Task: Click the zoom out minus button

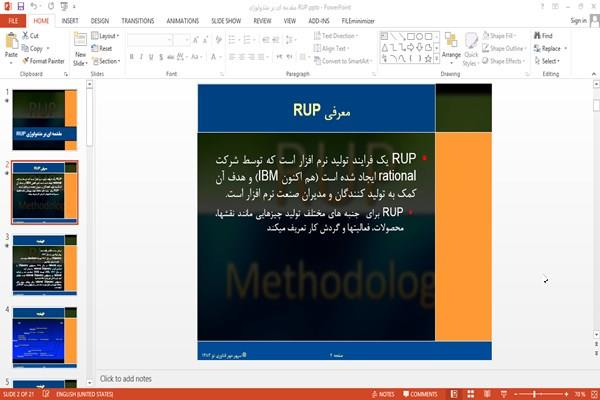Action: pyautogui.click(x=516, y=394)
